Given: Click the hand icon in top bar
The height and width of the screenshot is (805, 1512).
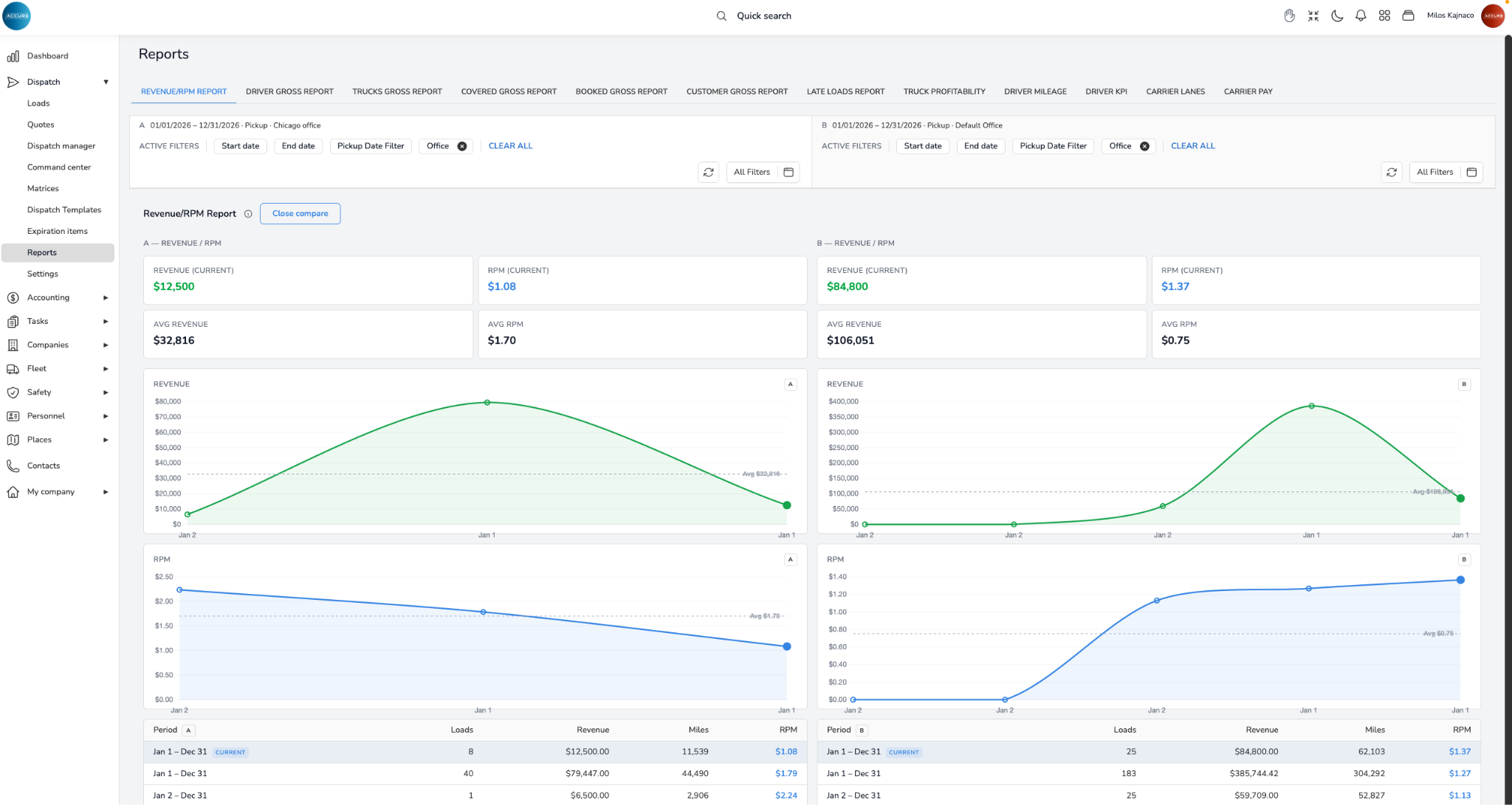Looking at the screenshot, I should pyautogui.click(x=1289, y=15).
